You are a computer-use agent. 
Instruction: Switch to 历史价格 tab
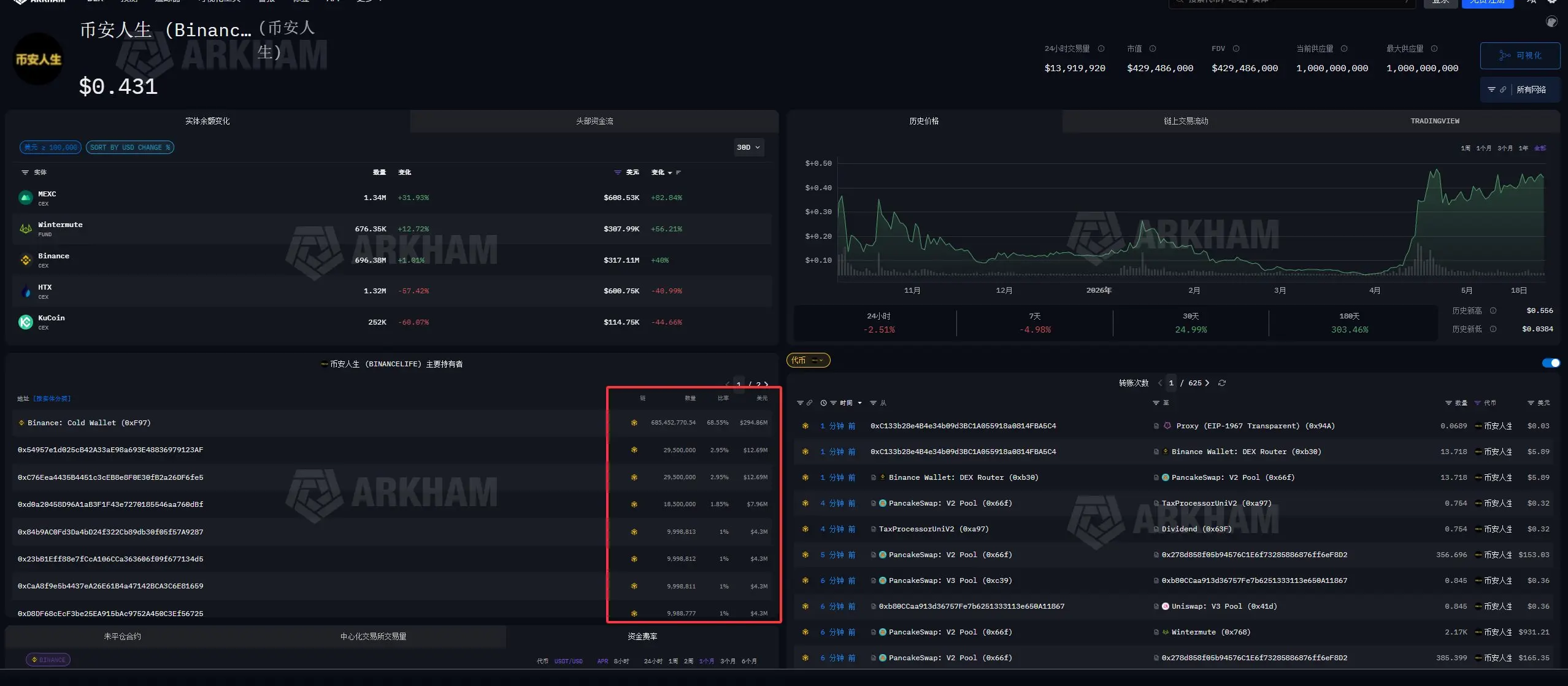pyautogui.click(x=924, y=121)
